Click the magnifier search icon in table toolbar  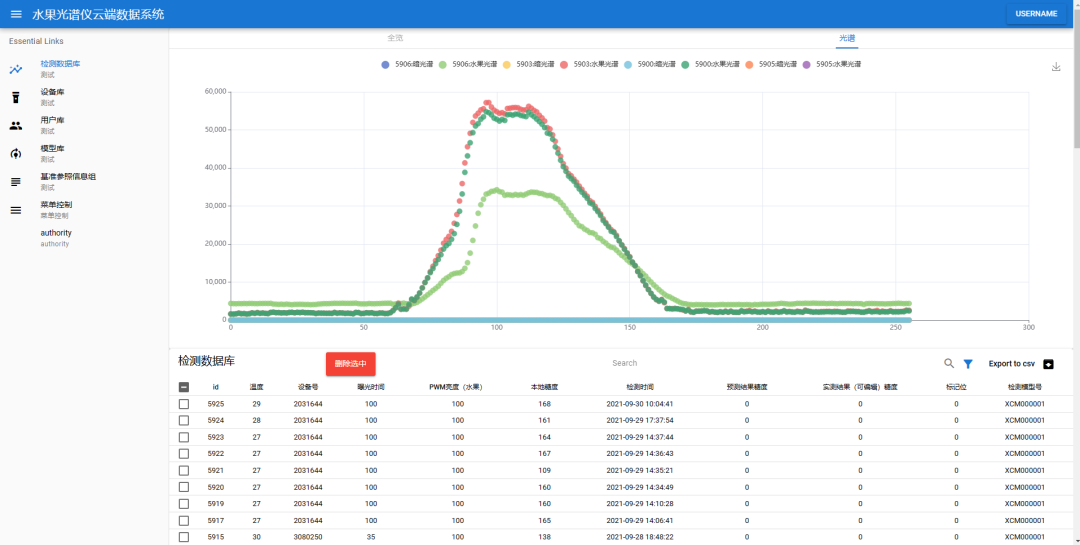tap(948, 364)
